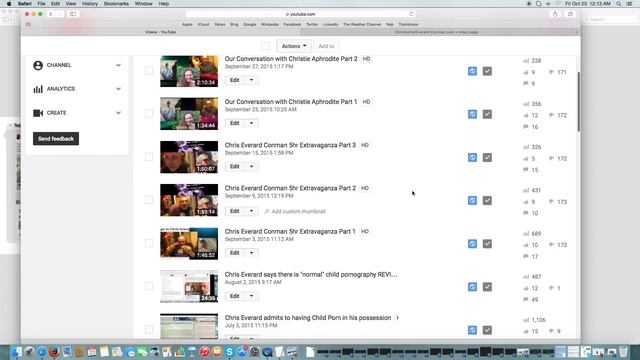
Task: Edit Extravaganza Part 3 video
Action: (235, 167)
